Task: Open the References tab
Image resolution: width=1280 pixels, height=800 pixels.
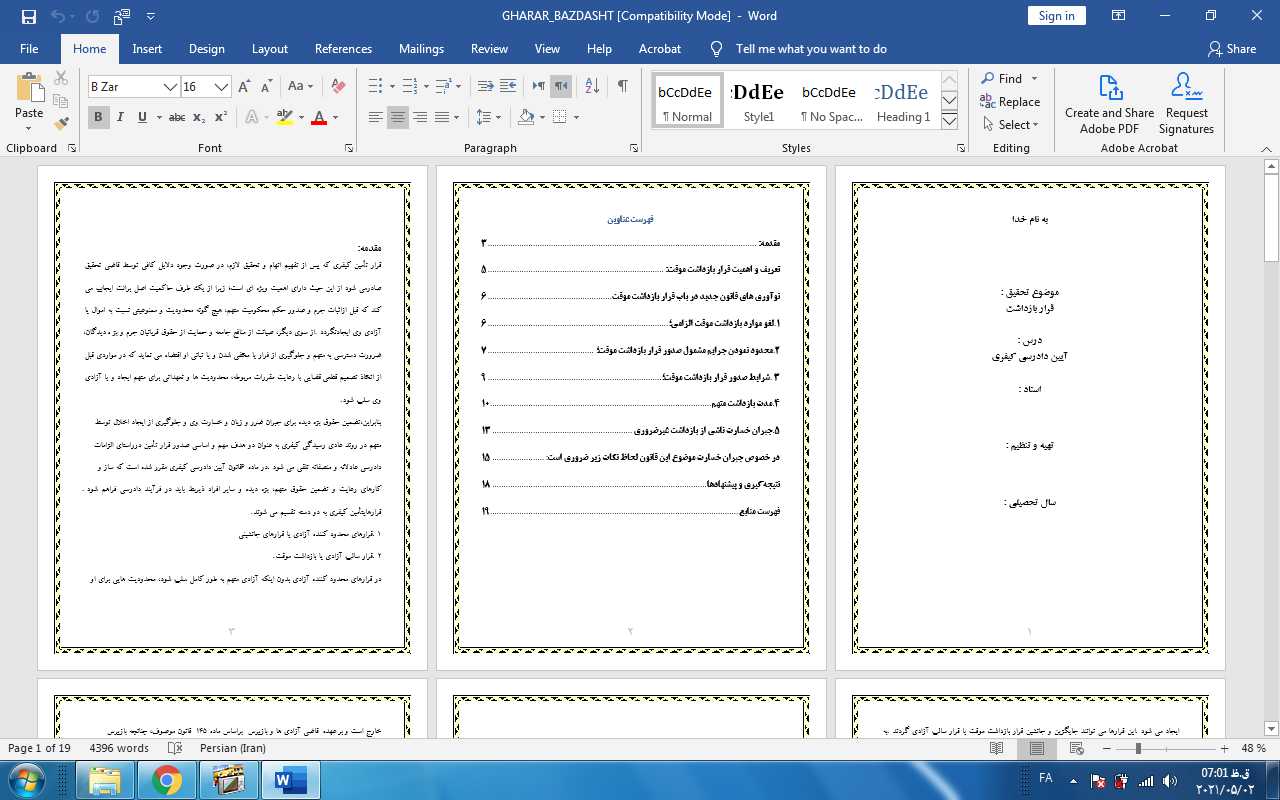Action: tap(343, 48)
